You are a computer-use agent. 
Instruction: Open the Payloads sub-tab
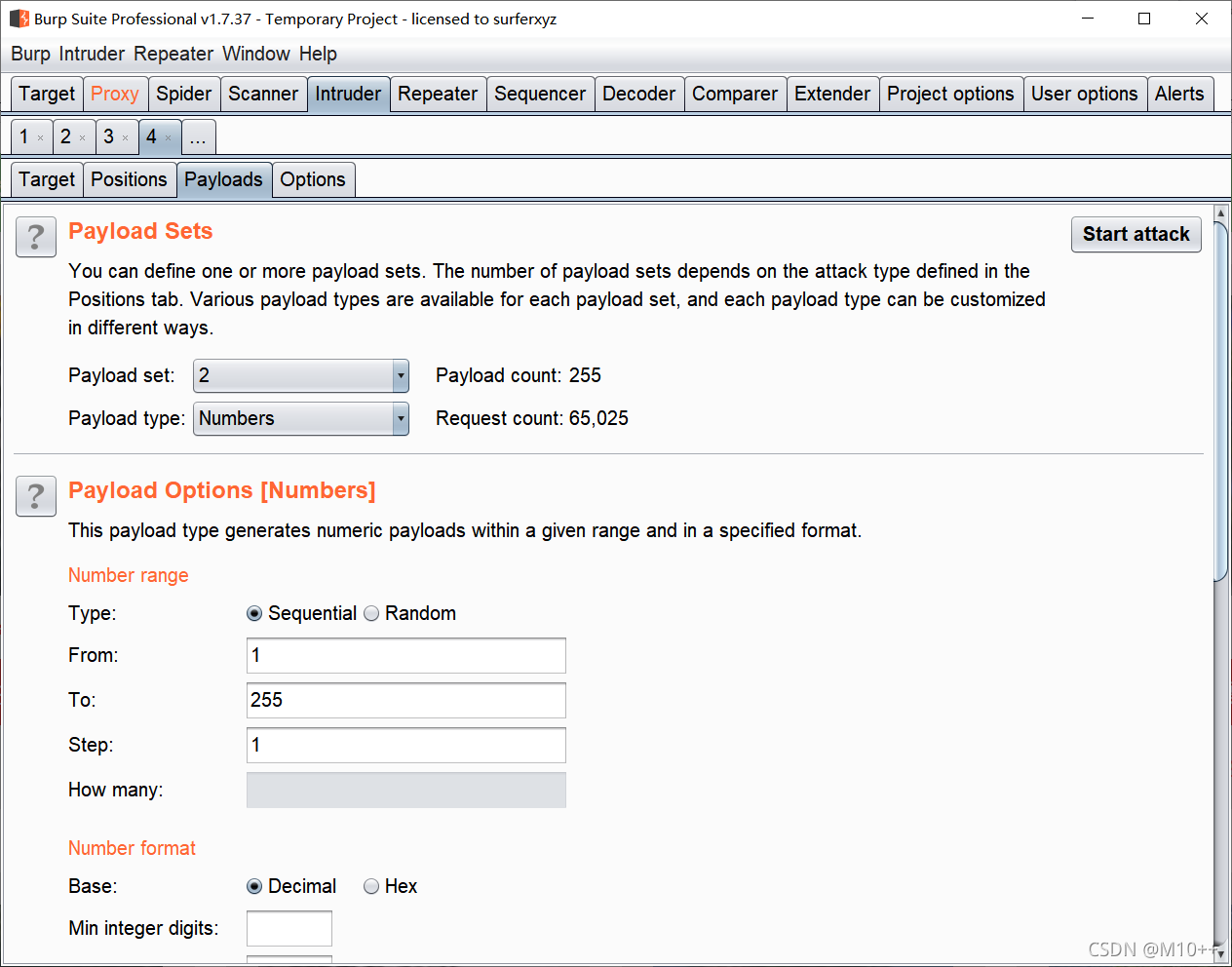(x=223, y=179)
